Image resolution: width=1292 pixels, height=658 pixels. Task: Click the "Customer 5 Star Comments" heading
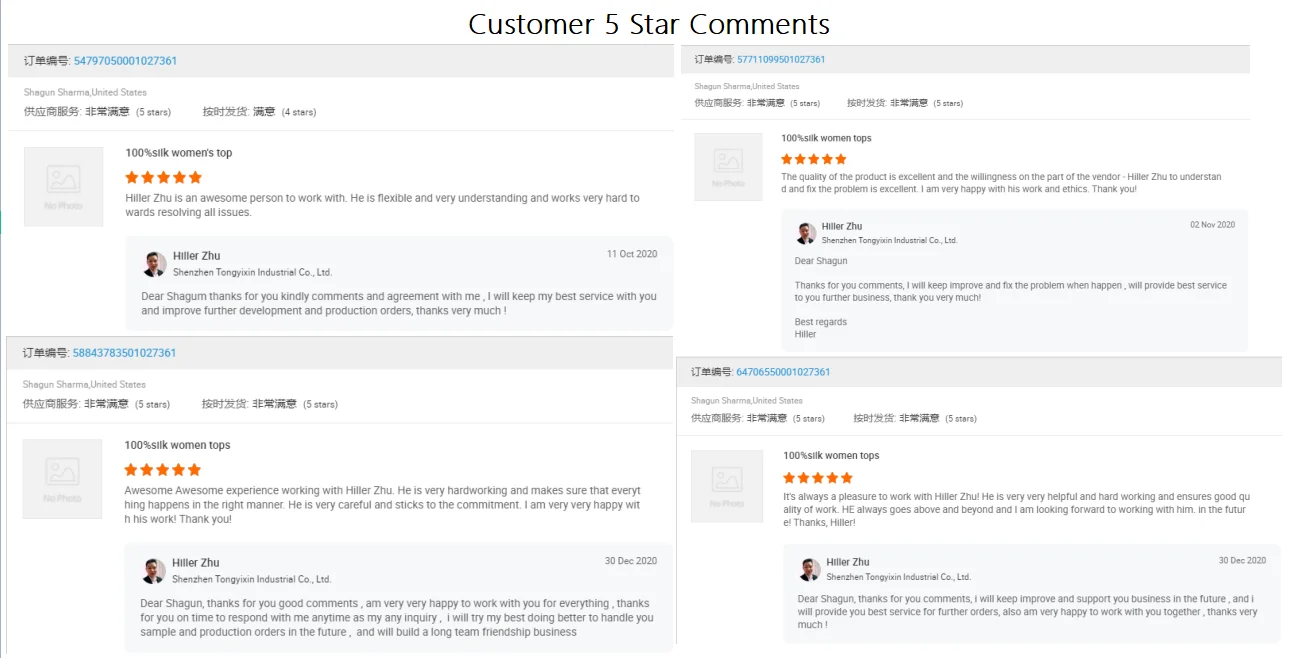pos(649,24)
